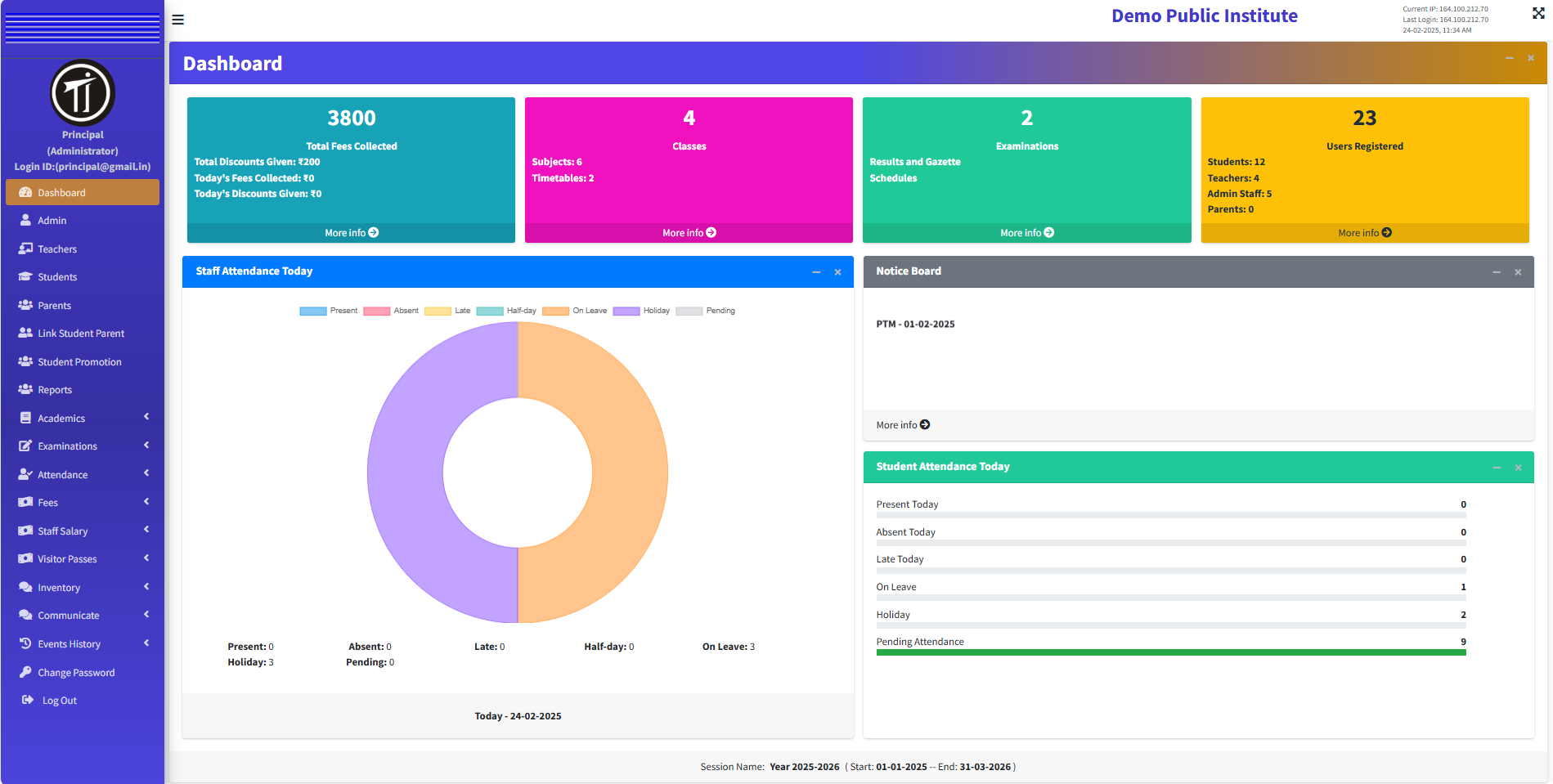The image size is (1553, 784).
Task: Click the Academics book icon
Action: pyautogui.click(x=25, y=418)
